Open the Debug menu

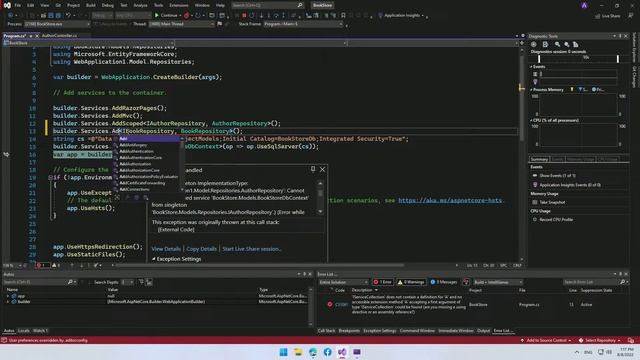coord(108,5)
